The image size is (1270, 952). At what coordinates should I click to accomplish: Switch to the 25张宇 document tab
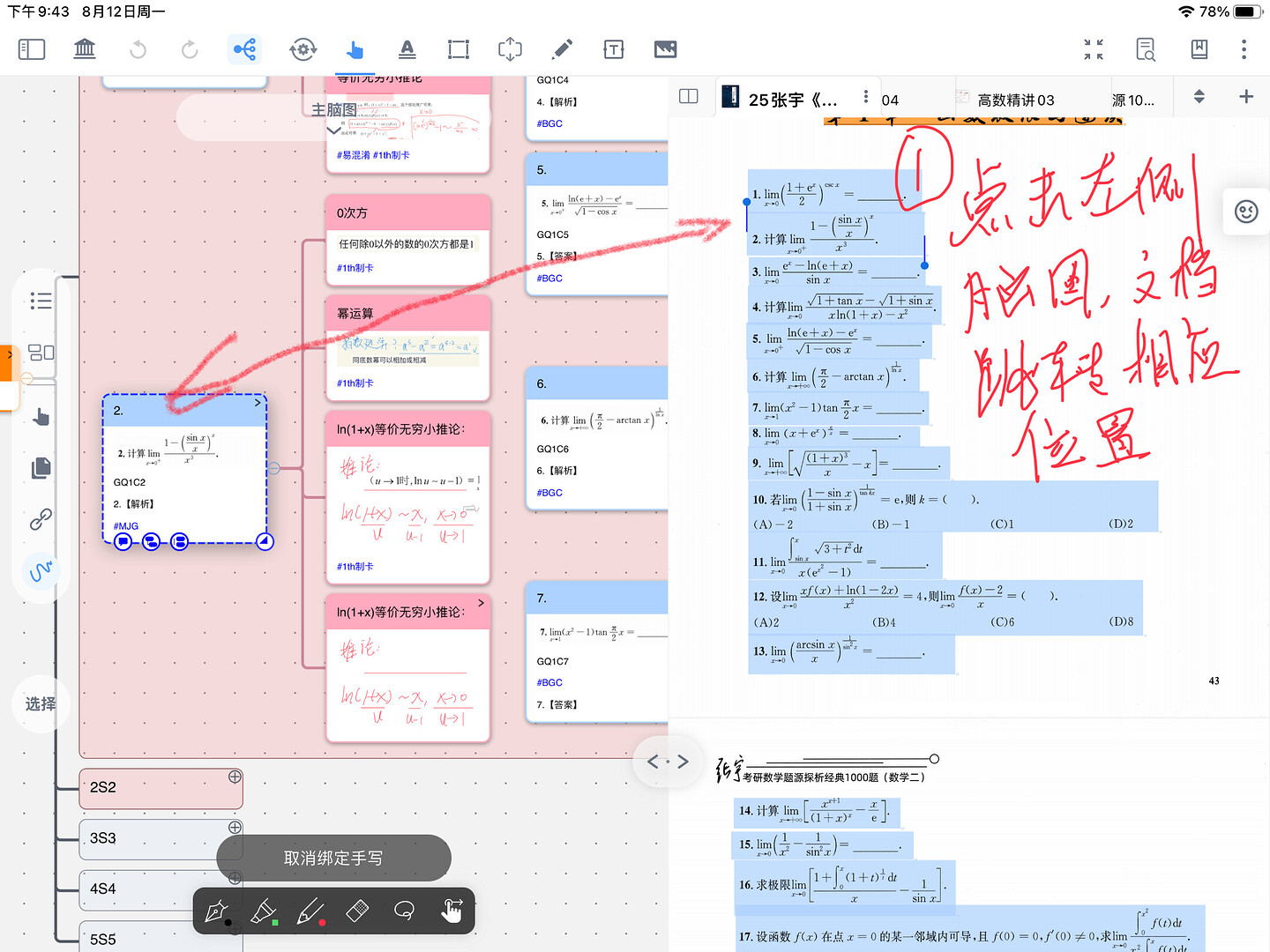tap(792, 100)
